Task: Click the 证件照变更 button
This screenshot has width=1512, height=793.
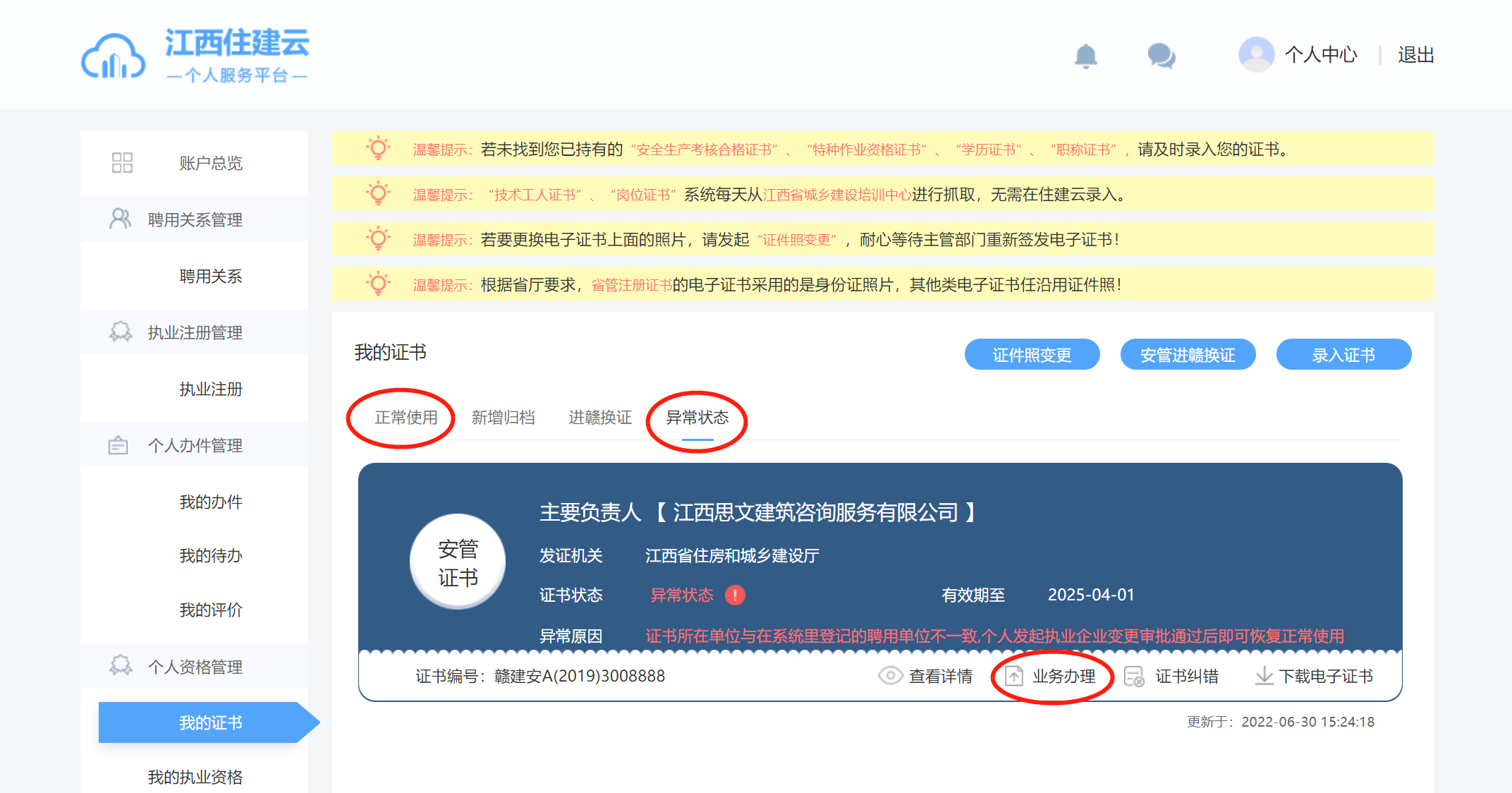Action: tap(1032, 355)
